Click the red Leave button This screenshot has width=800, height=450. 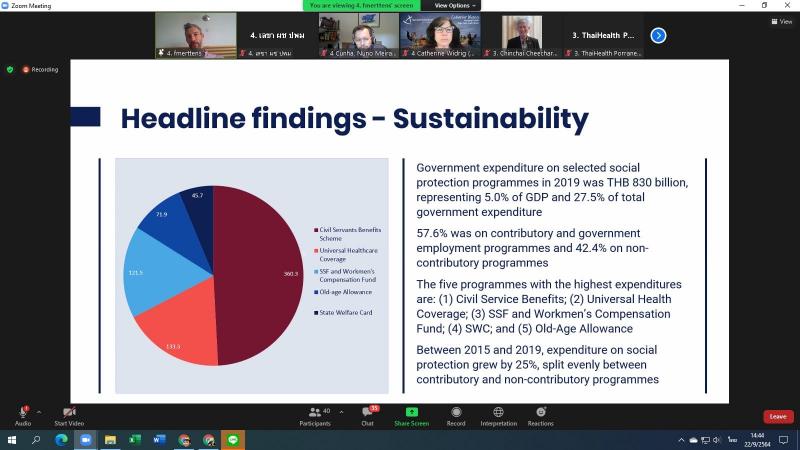(778, 416)
